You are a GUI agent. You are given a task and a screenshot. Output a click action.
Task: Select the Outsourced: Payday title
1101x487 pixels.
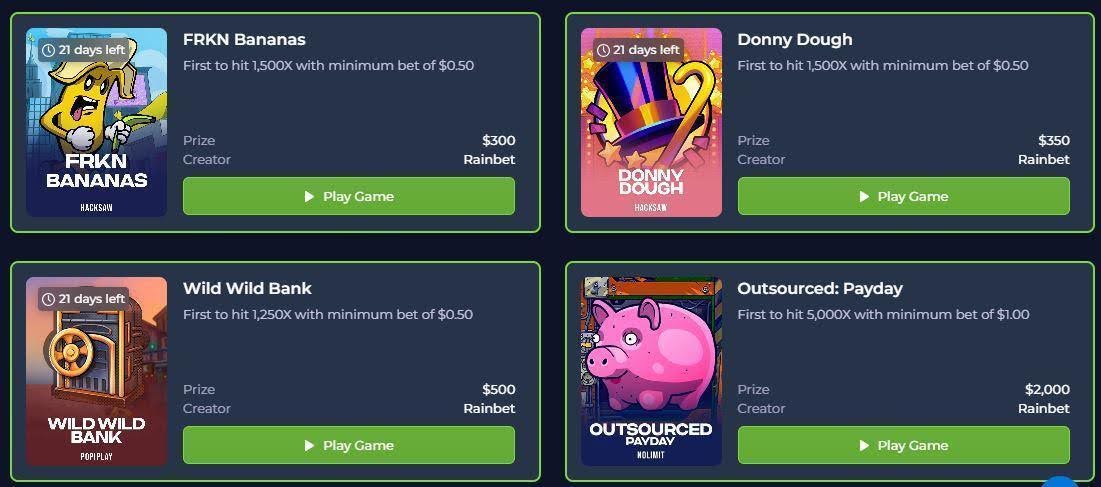820,288
